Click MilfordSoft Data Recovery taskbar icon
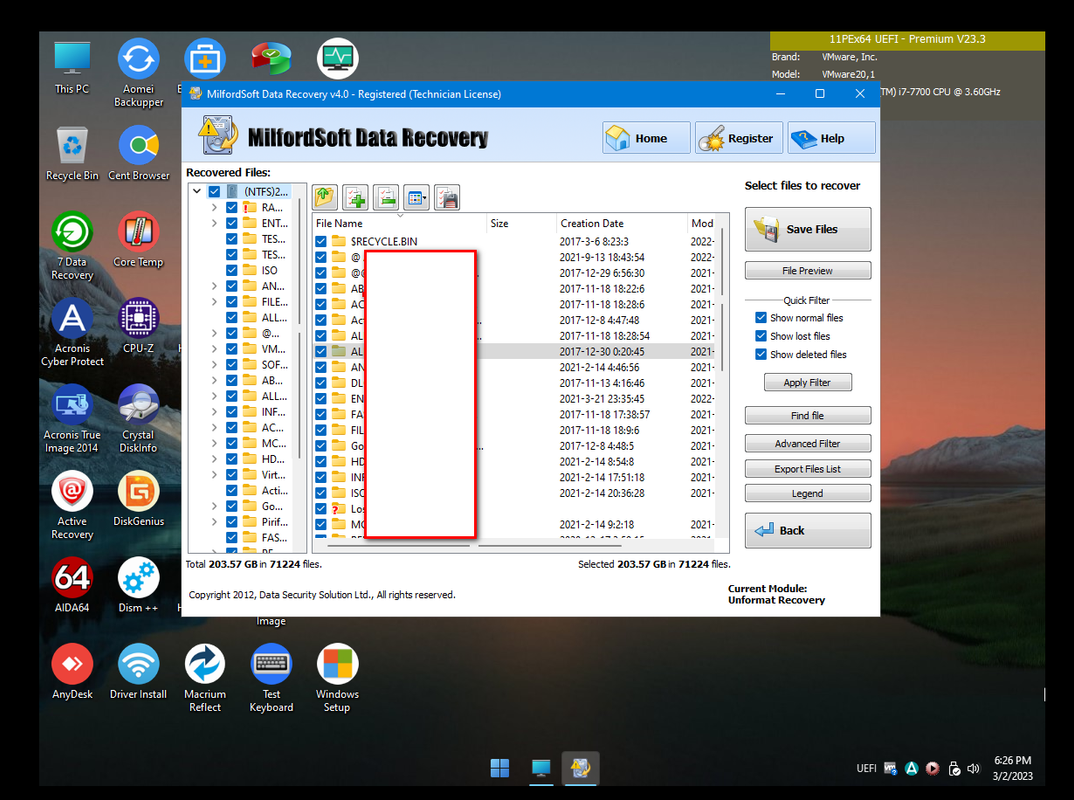The image size is (1074, 800). (580, 768)
